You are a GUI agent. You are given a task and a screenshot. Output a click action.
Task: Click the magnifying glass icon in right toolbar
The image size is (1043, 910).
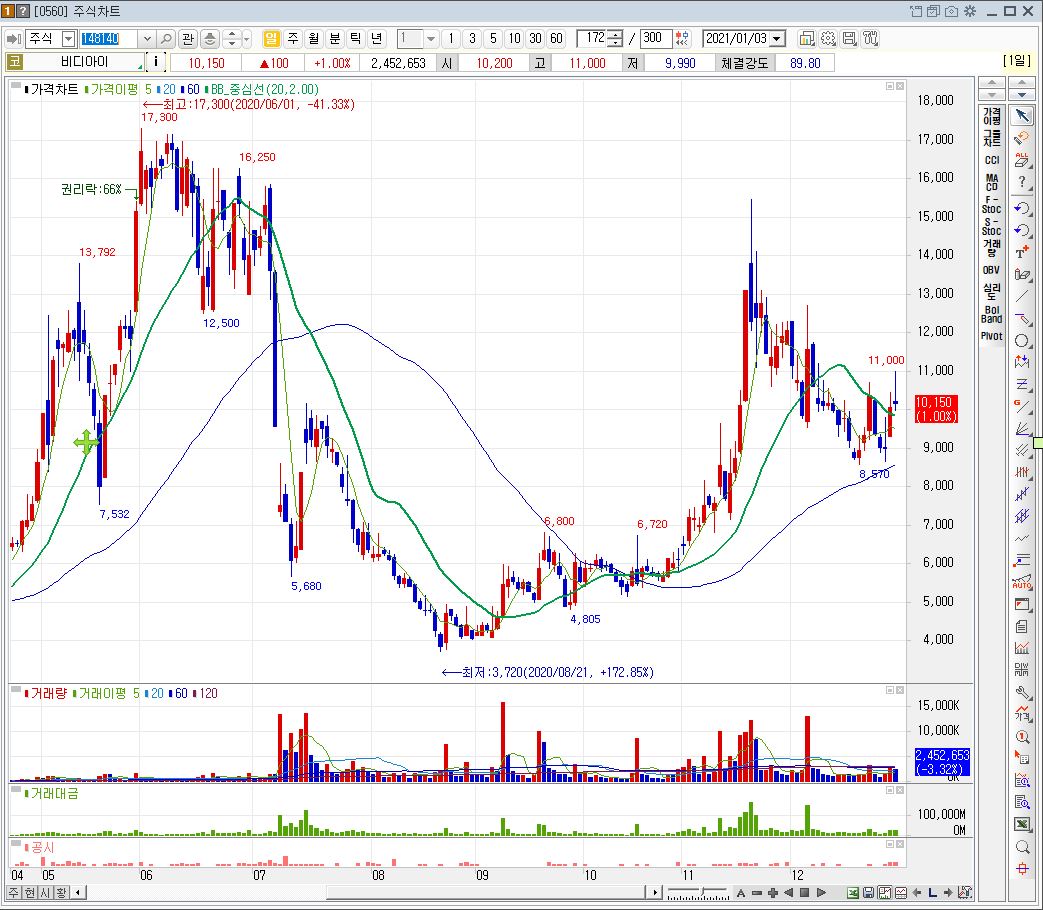tap(1022, 847)
